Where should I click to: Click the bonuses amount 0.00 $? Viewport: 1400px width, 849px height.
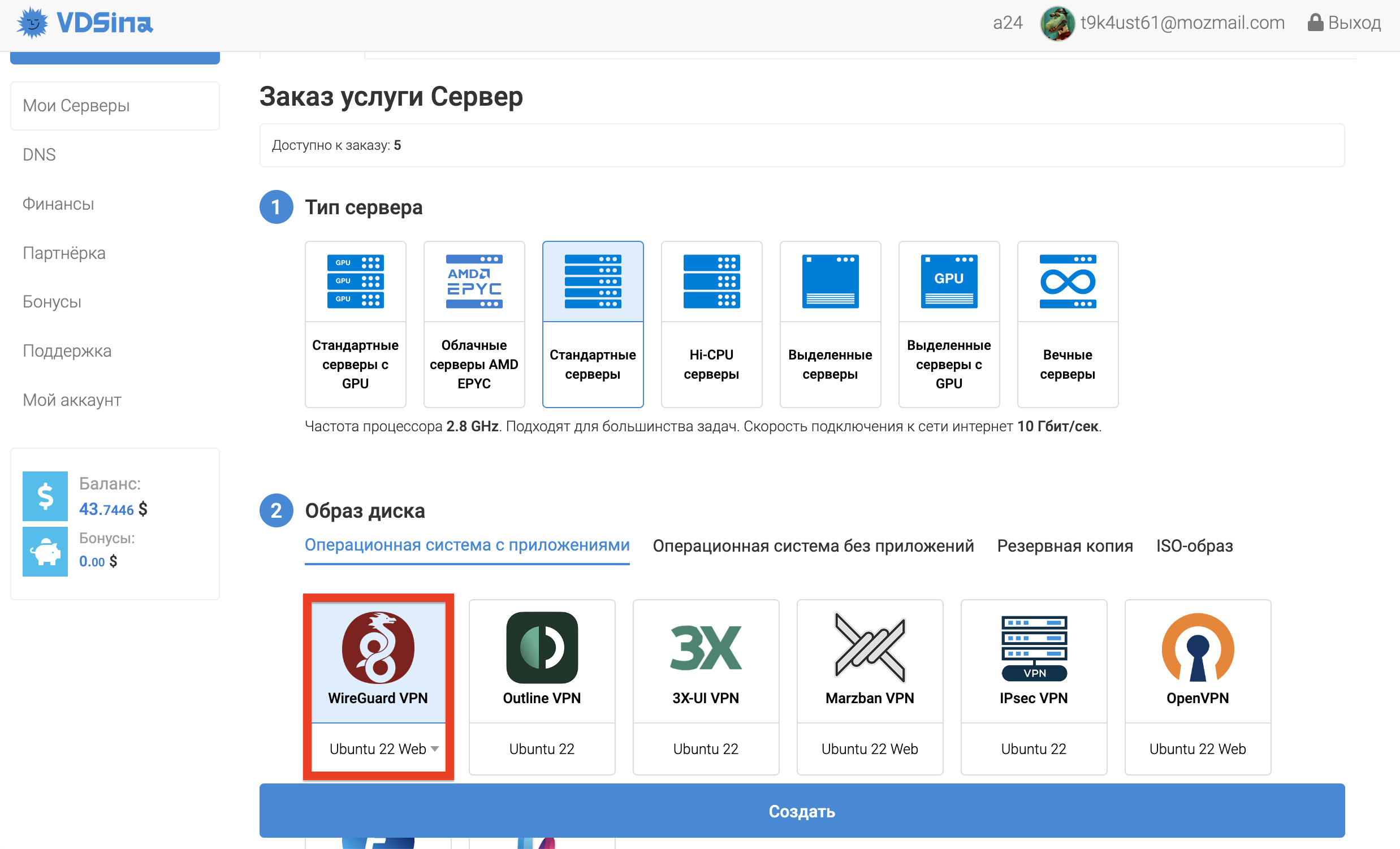98,561
